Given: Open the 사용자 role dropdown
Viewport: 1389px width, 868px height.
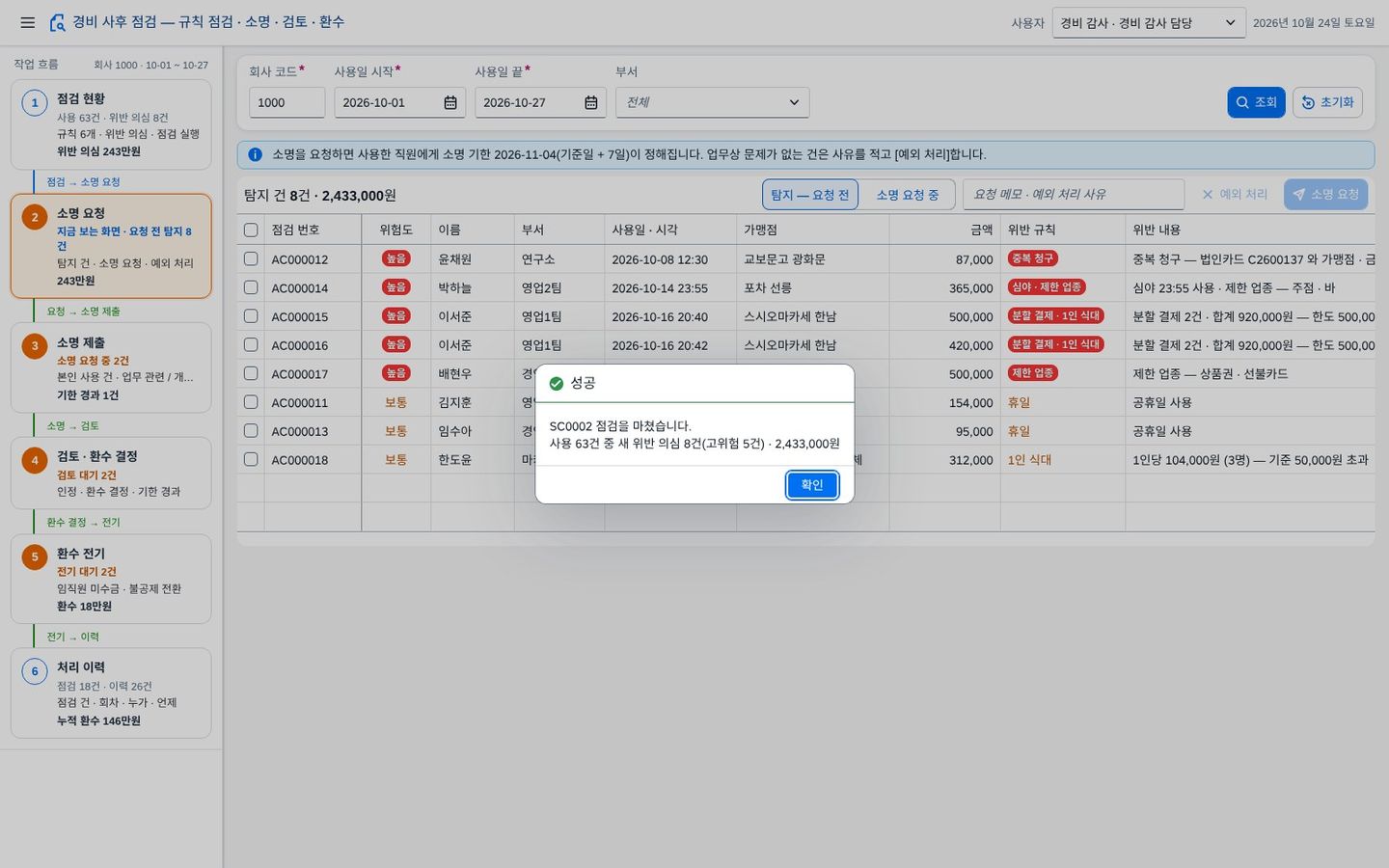Looking at the screenshot, I should tap(1149, 22).
